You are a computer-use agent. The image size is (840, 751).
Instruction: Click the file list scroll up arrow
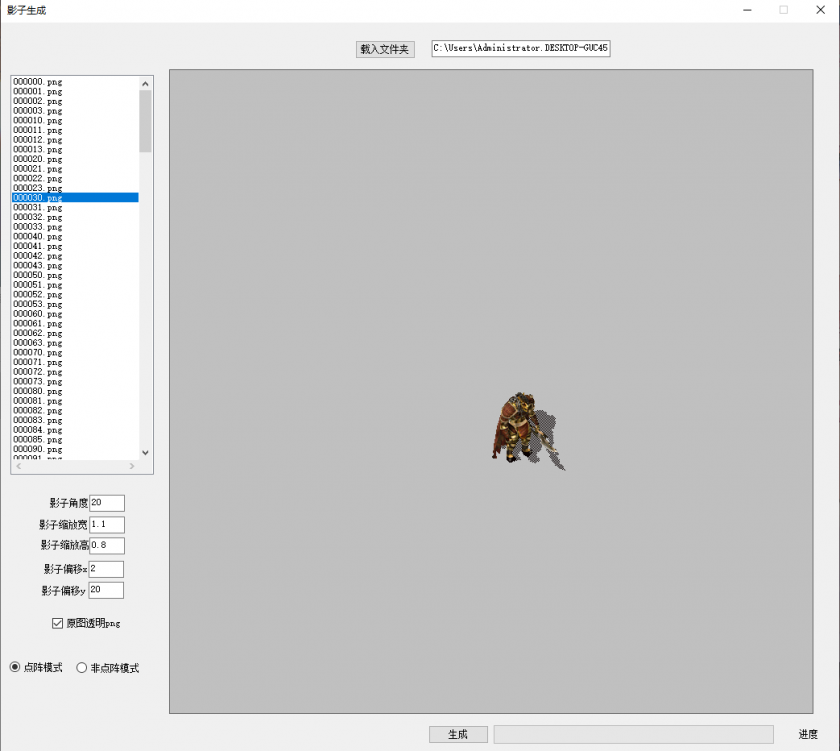[145, 83]
